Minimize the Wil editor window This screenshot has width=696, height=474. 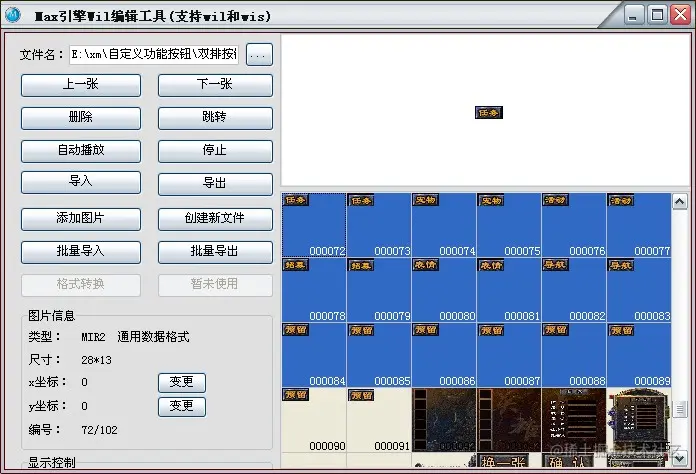pyautogui.click(x=633, y=15)
